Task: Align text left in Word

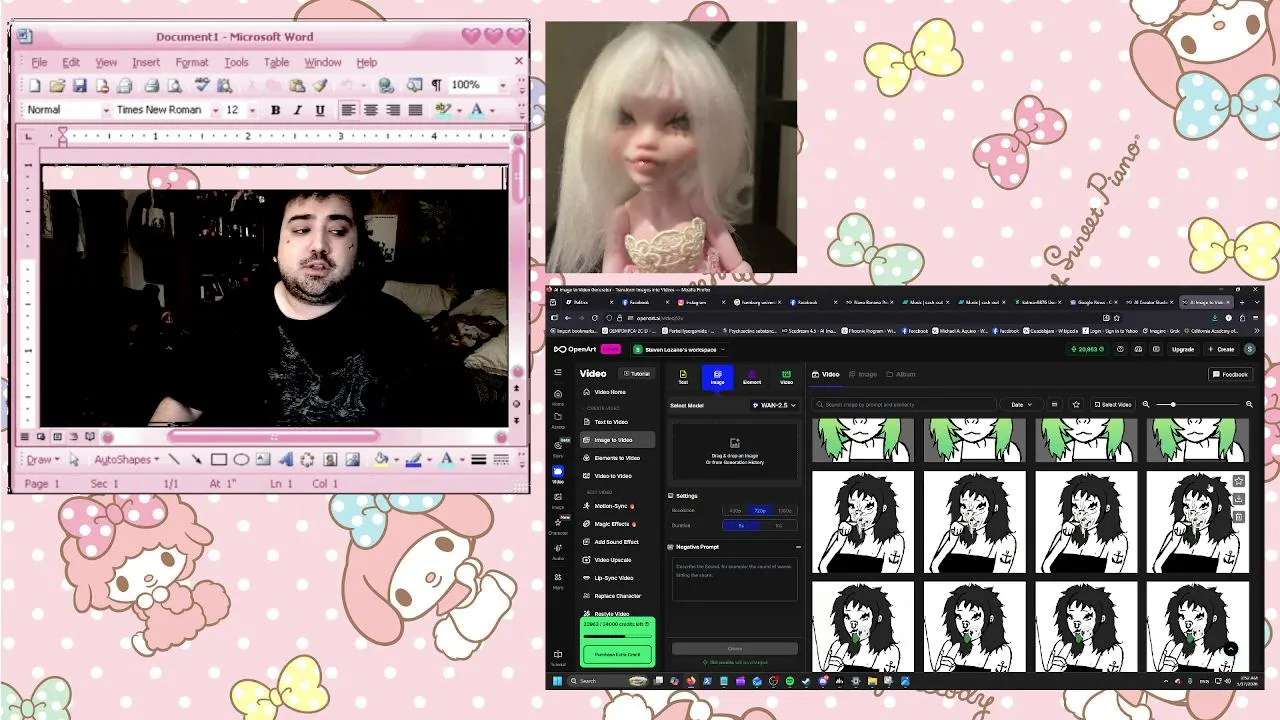Action: click(348, 110)
